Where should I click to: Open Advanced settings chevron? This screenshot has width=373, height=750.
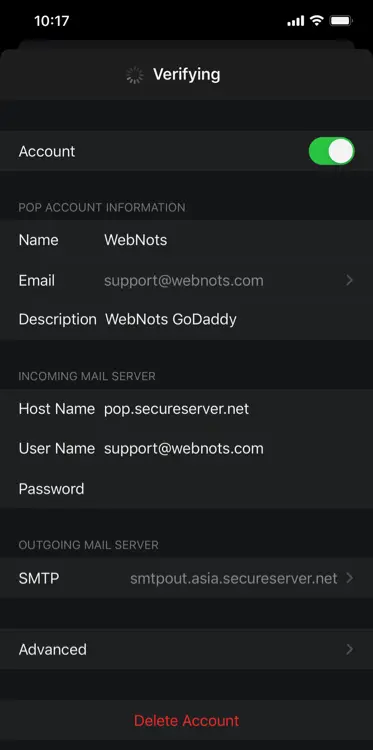click(x=350, y=649)
